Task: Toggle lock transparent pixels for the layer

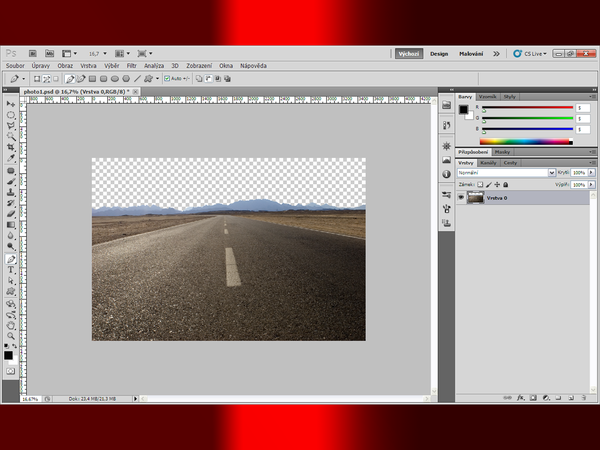Action: click(480, 185)
